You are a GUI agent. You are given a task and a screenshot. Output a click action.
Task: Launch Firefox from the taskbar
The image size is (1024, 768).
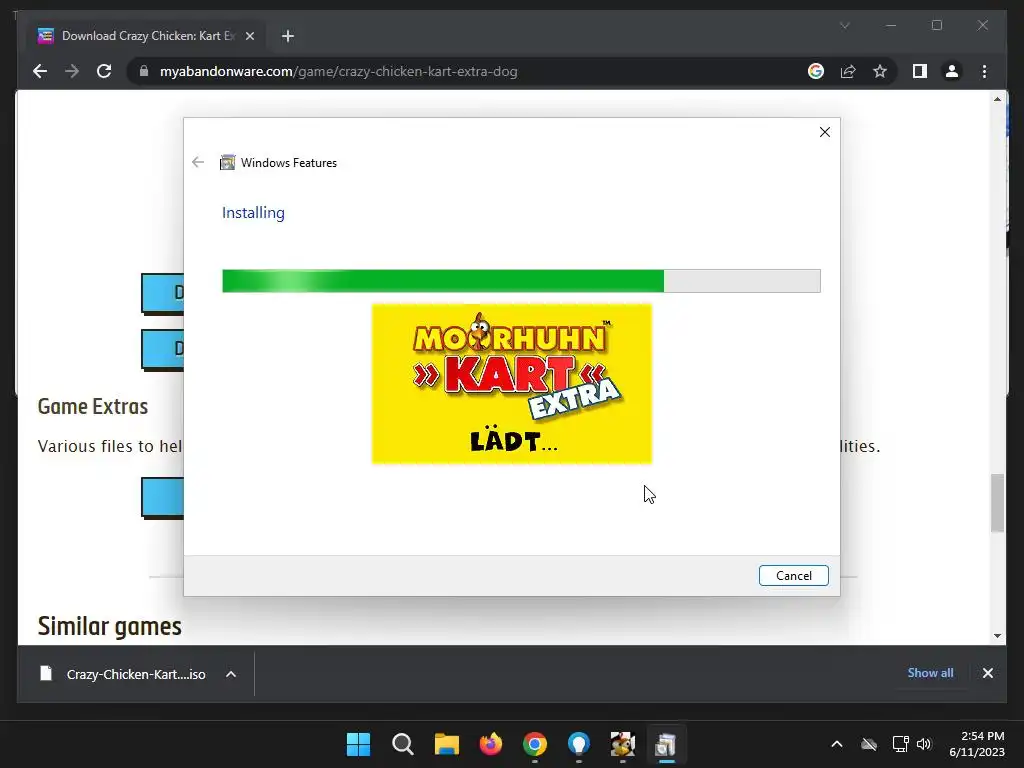pos(490,744)
